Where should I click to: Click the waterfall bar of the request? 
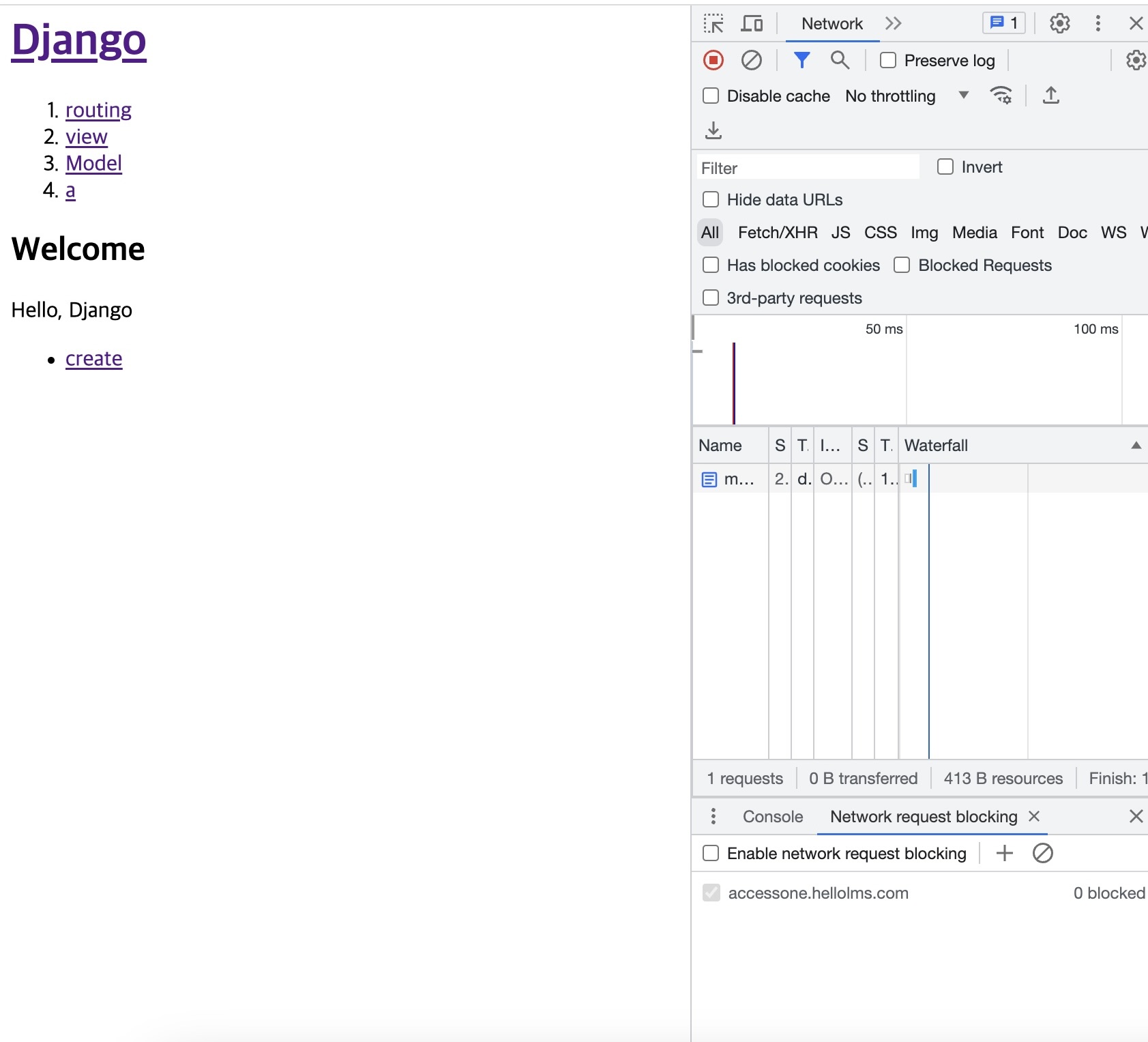tap(911, 478)
